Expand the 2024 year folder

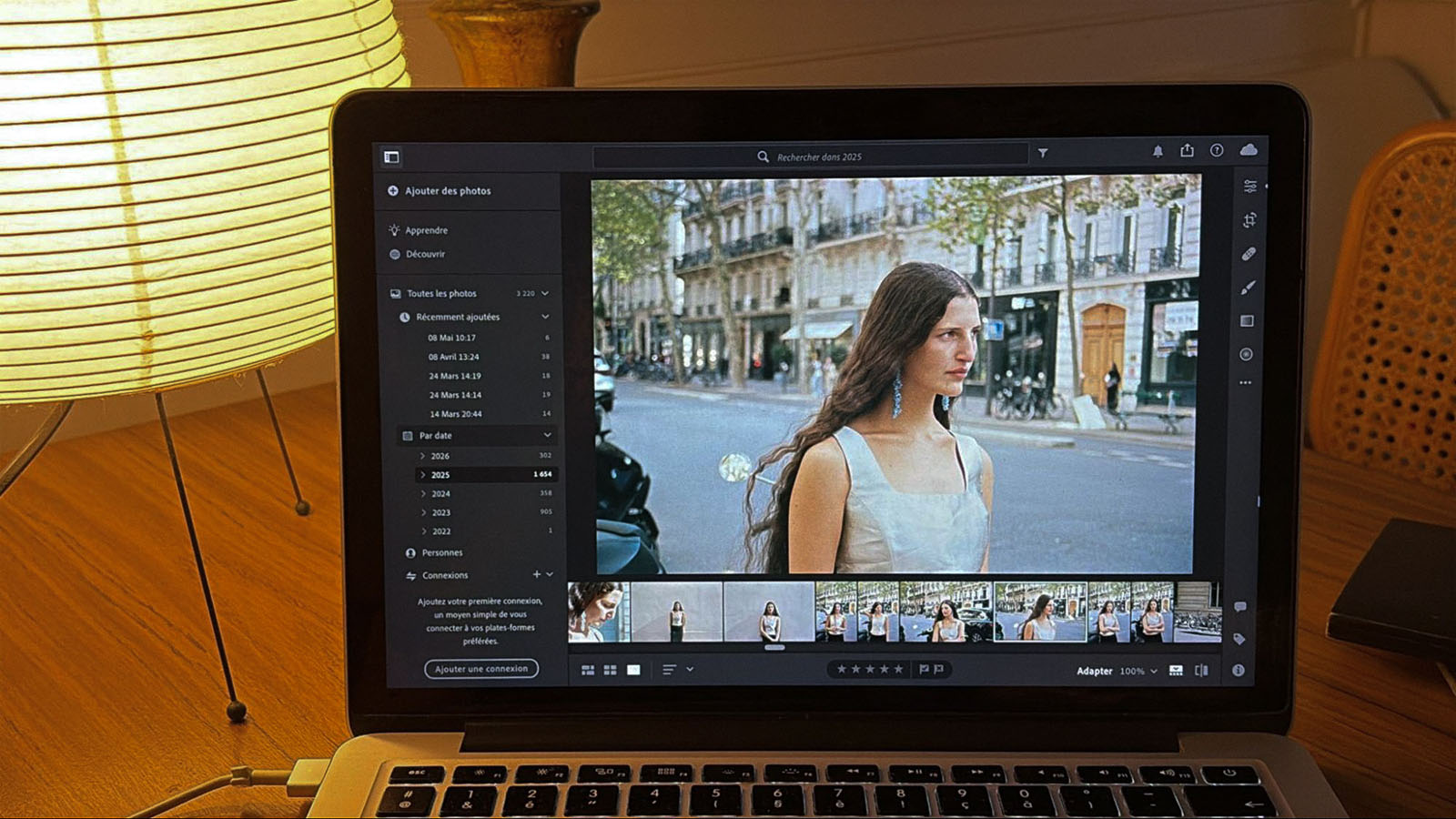(x=423, y=494)
